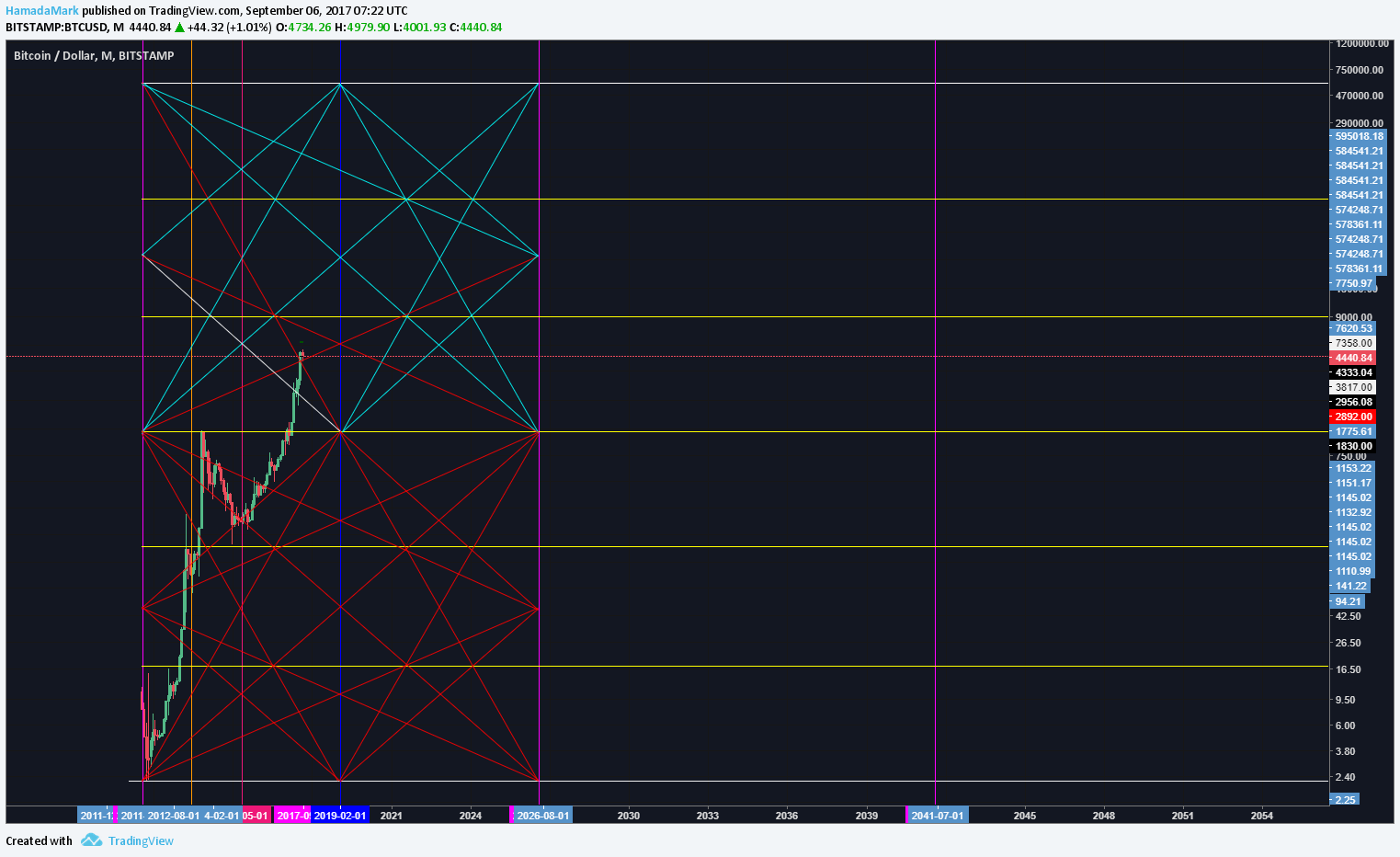Click the 7358.00 white price label
The image size is (1400, 857).
coord(1353,343)
